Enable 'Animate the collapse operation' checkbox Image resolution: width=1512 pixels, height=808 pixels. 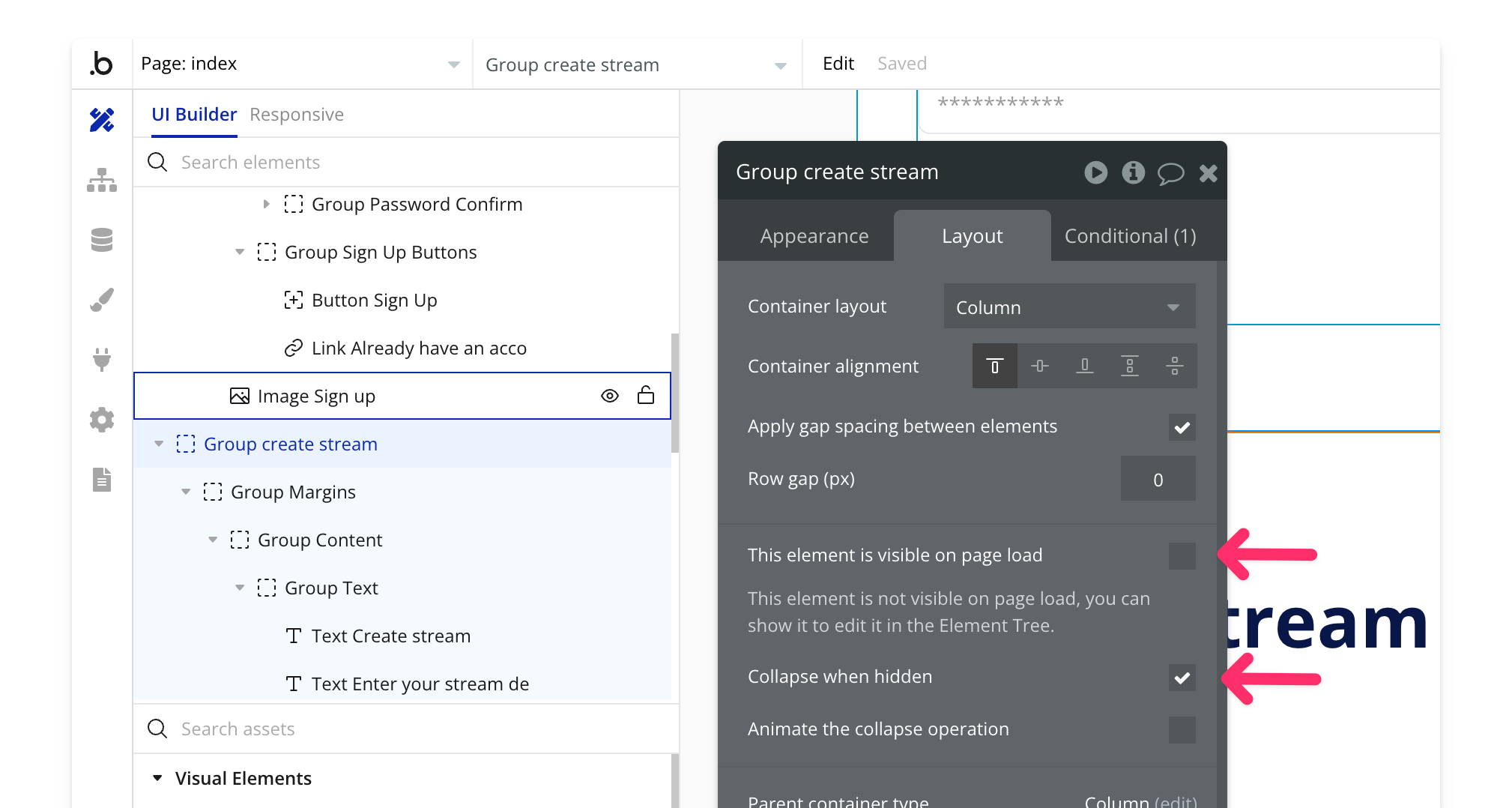coord(1182,730)
